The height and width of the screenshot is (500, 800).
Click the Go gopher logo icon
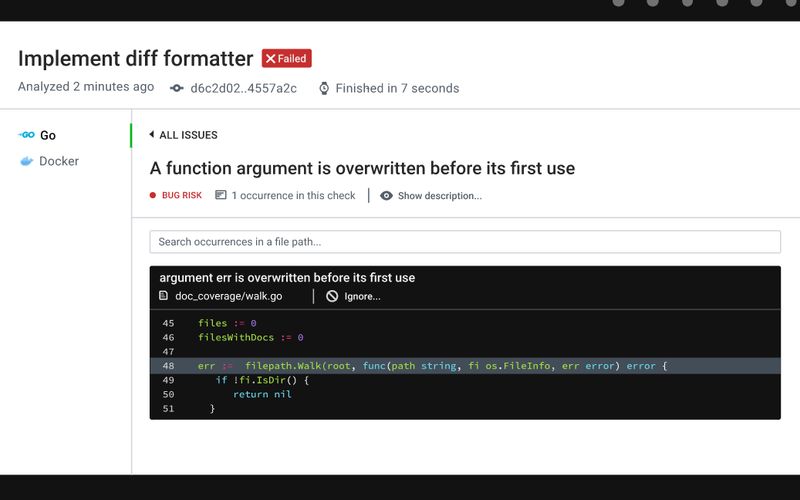(27, 135)
